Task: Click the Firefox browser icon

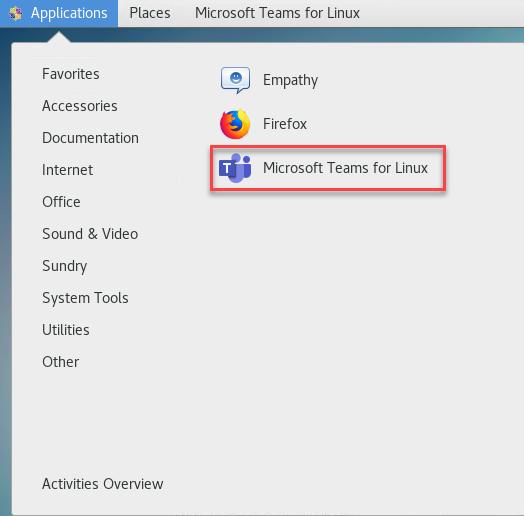Action: coord(235,124)
